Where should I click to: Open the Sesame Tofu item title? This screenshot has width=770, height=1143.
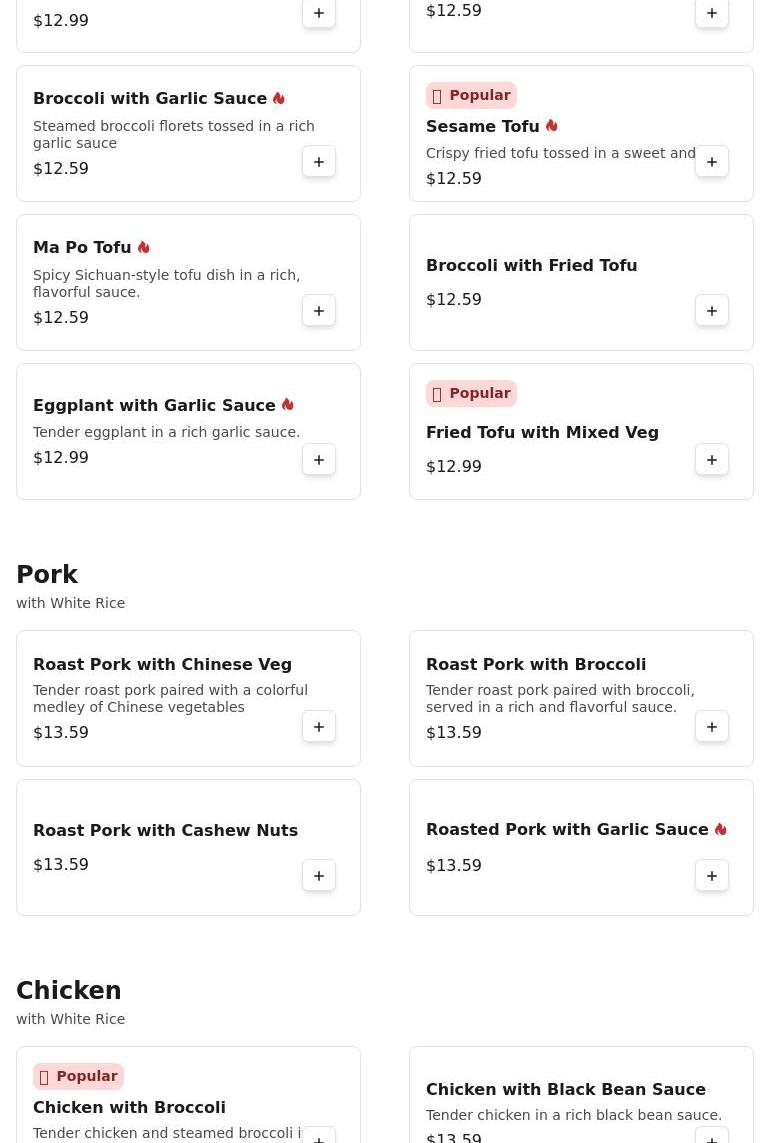[x=482, y=126]
